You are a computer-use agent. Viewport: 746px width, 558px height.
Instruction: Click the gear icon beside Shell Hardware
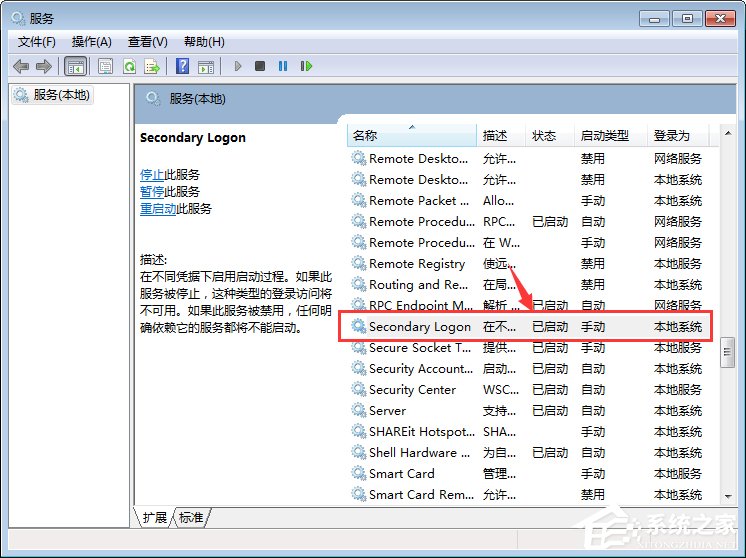pyautogui.click(x=358, y=452)
